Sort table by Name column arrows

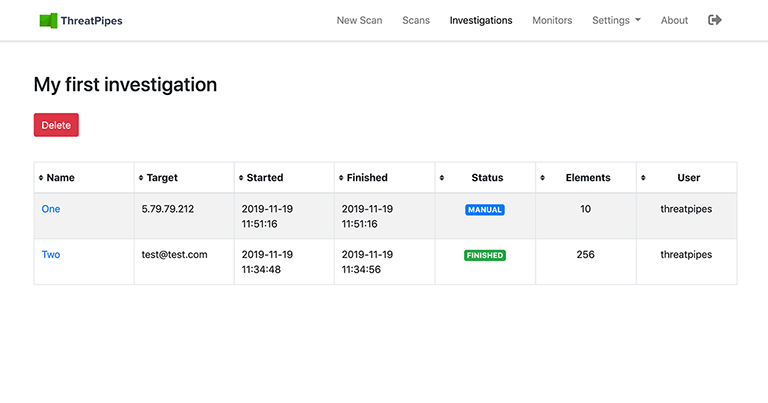coord(41,178)
